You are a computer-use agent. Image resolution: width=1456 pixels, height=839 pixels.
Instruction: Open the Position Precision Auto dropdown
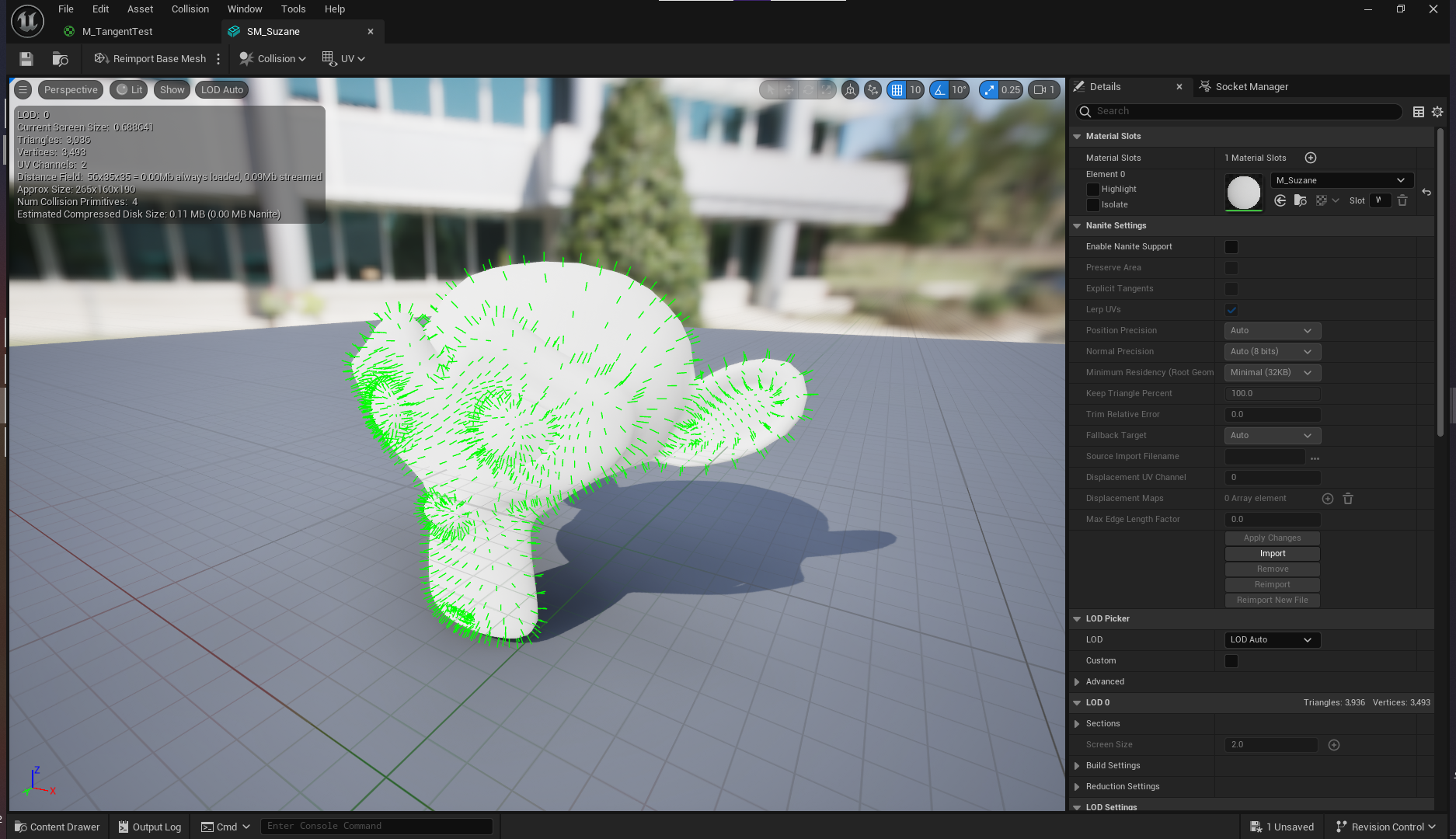[x=1272, y=331]
